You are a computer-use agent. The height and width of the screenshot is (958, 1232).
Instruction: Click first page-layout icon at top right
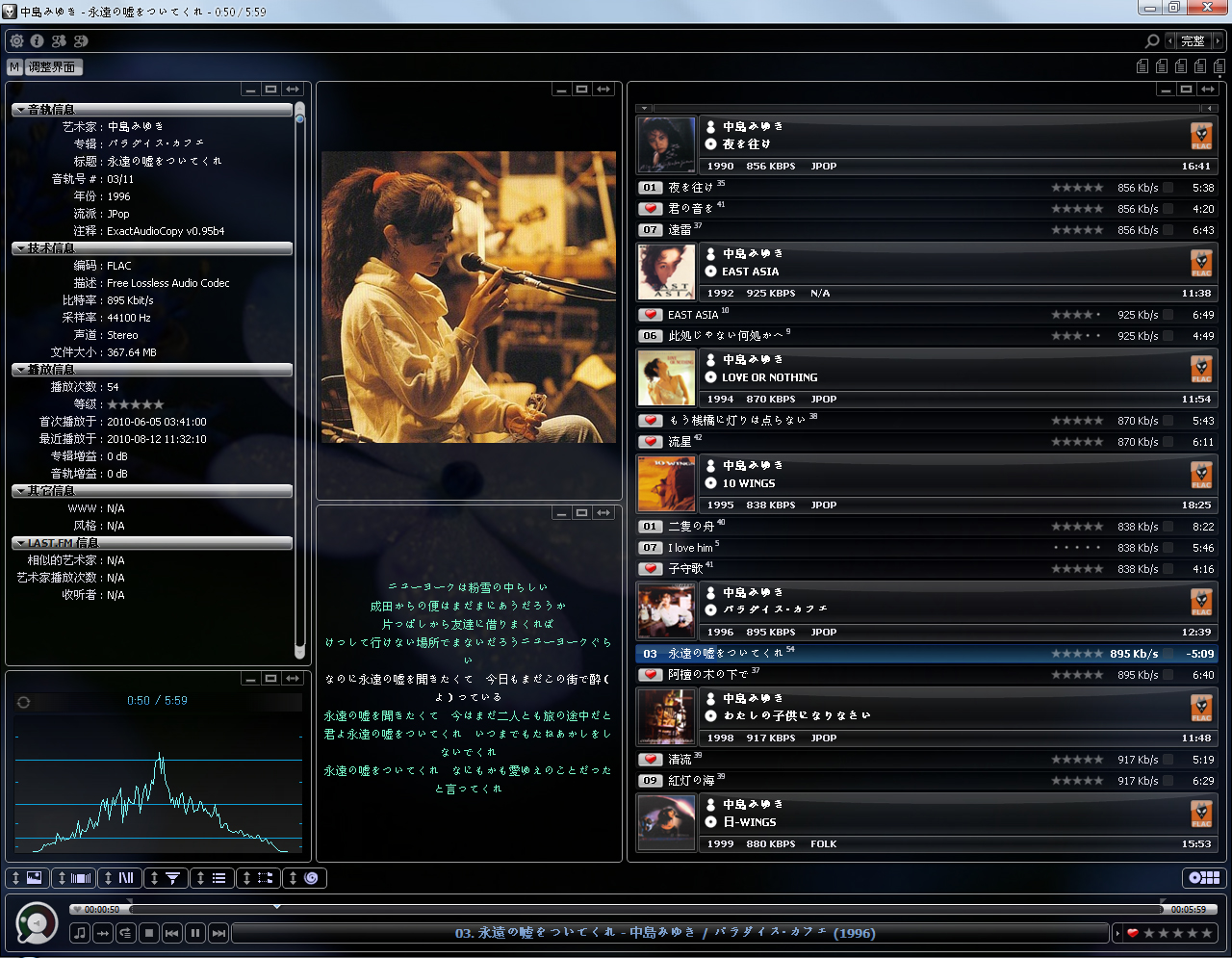click(1142, 66)
